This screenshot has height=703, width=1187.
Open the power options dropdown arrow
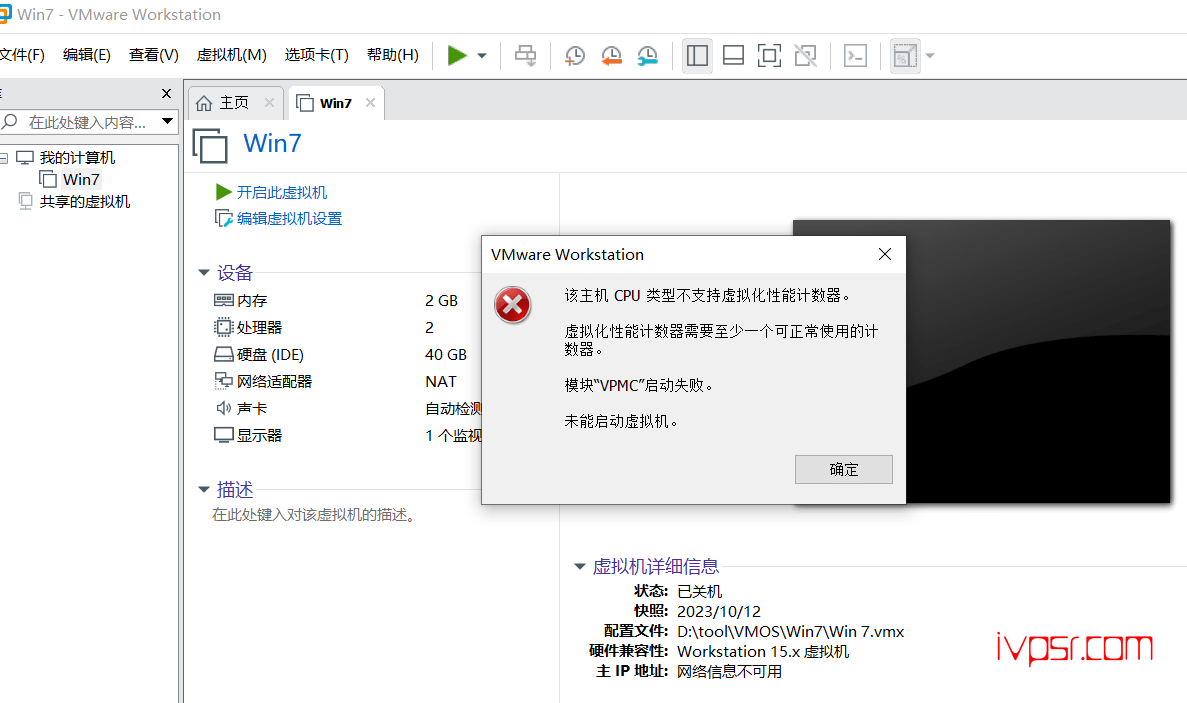point(481,55)
